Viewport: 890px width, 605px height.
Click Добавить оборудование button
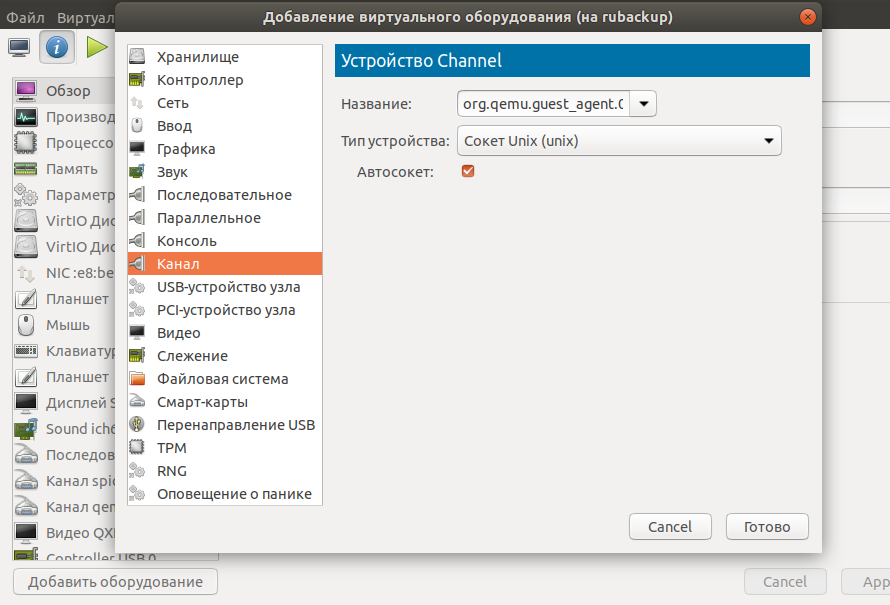click(115, 582)
